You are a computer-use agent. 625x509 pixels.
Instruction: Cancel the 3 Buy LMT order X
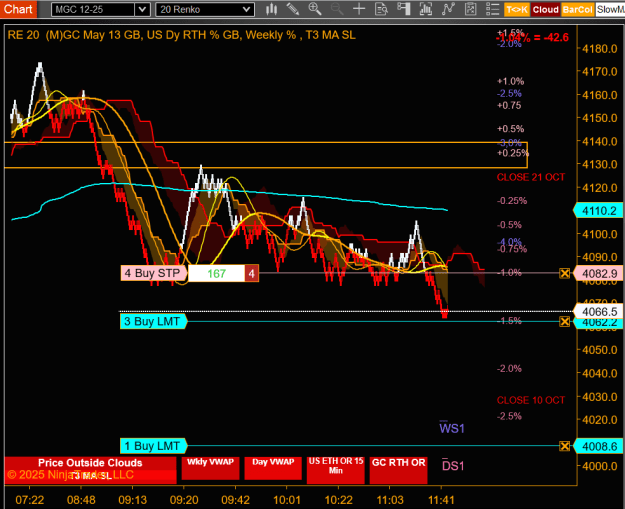[x=564, y=321]
